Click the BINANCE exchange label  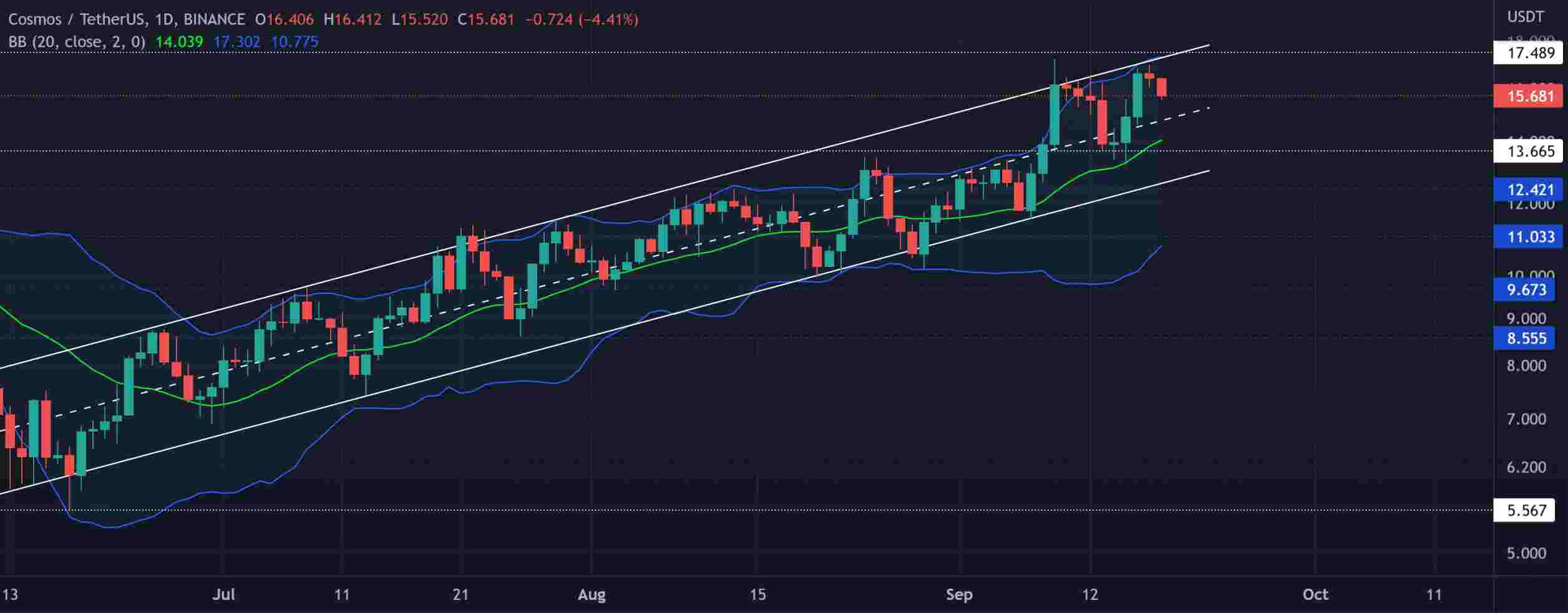(x=215, y=19)
